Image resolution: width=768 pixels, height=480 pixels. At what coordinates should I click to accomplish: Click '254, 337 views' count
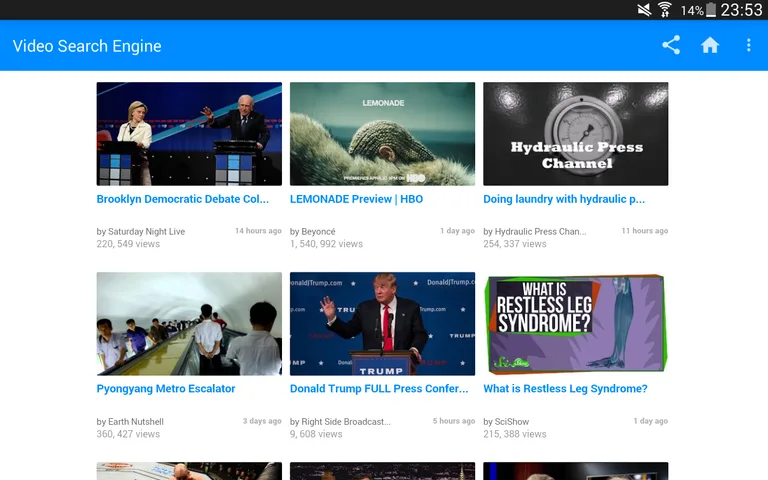pyautogui.click(x=515, y=244)
